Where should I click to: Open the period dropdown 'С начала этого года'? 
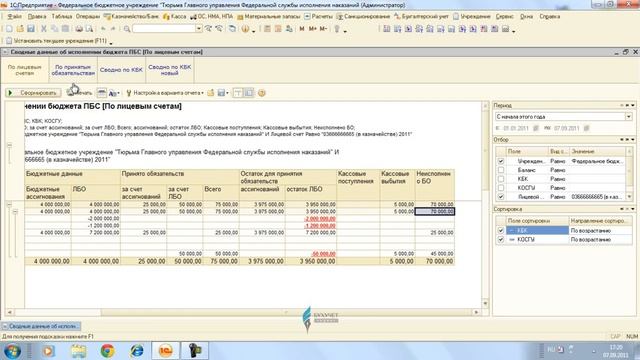pyautogui.click(x=629, y=117)
